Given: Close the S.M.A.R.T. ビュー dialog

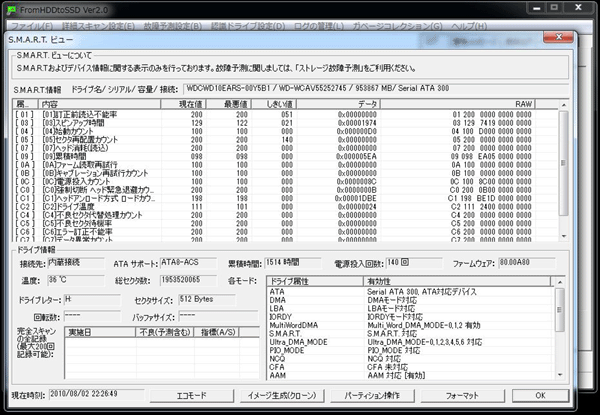Looking at the screenshot, I should pyautogui.click(x=558, y=37).
